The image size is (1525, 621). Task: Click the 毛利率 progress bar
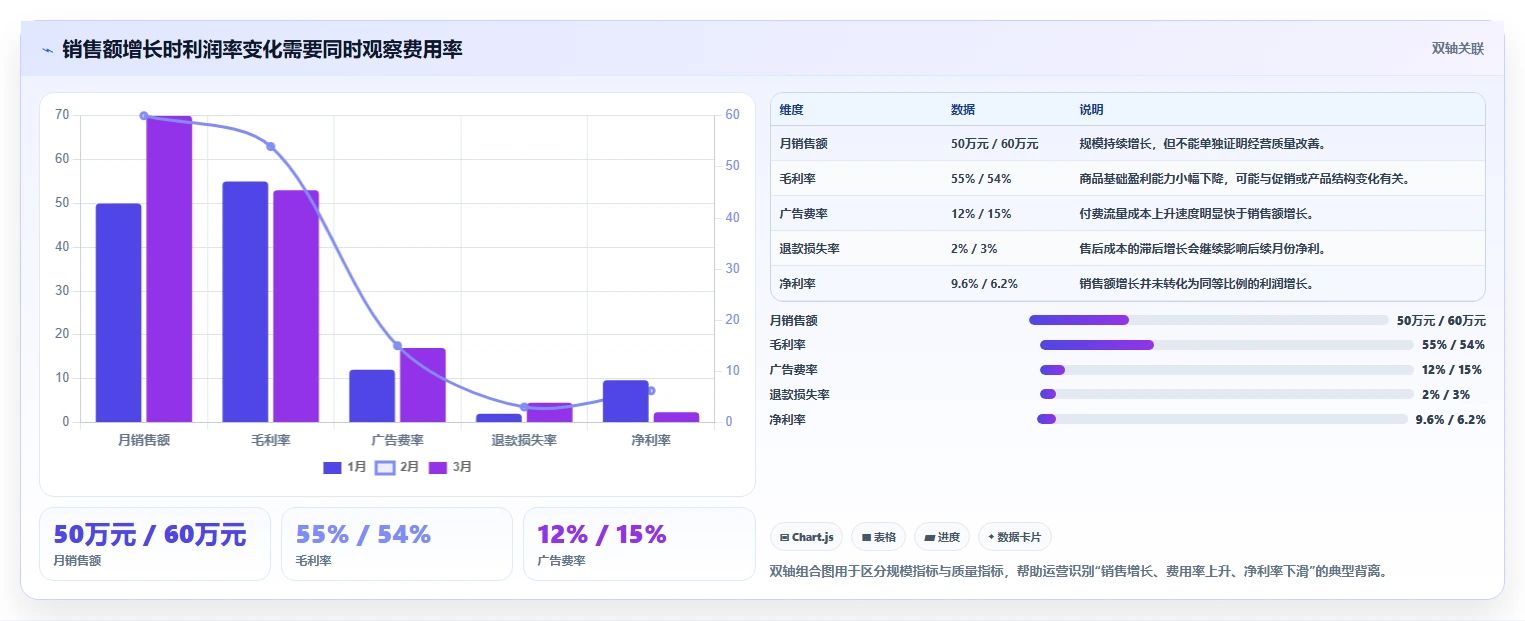click(x=1226, y=345)
